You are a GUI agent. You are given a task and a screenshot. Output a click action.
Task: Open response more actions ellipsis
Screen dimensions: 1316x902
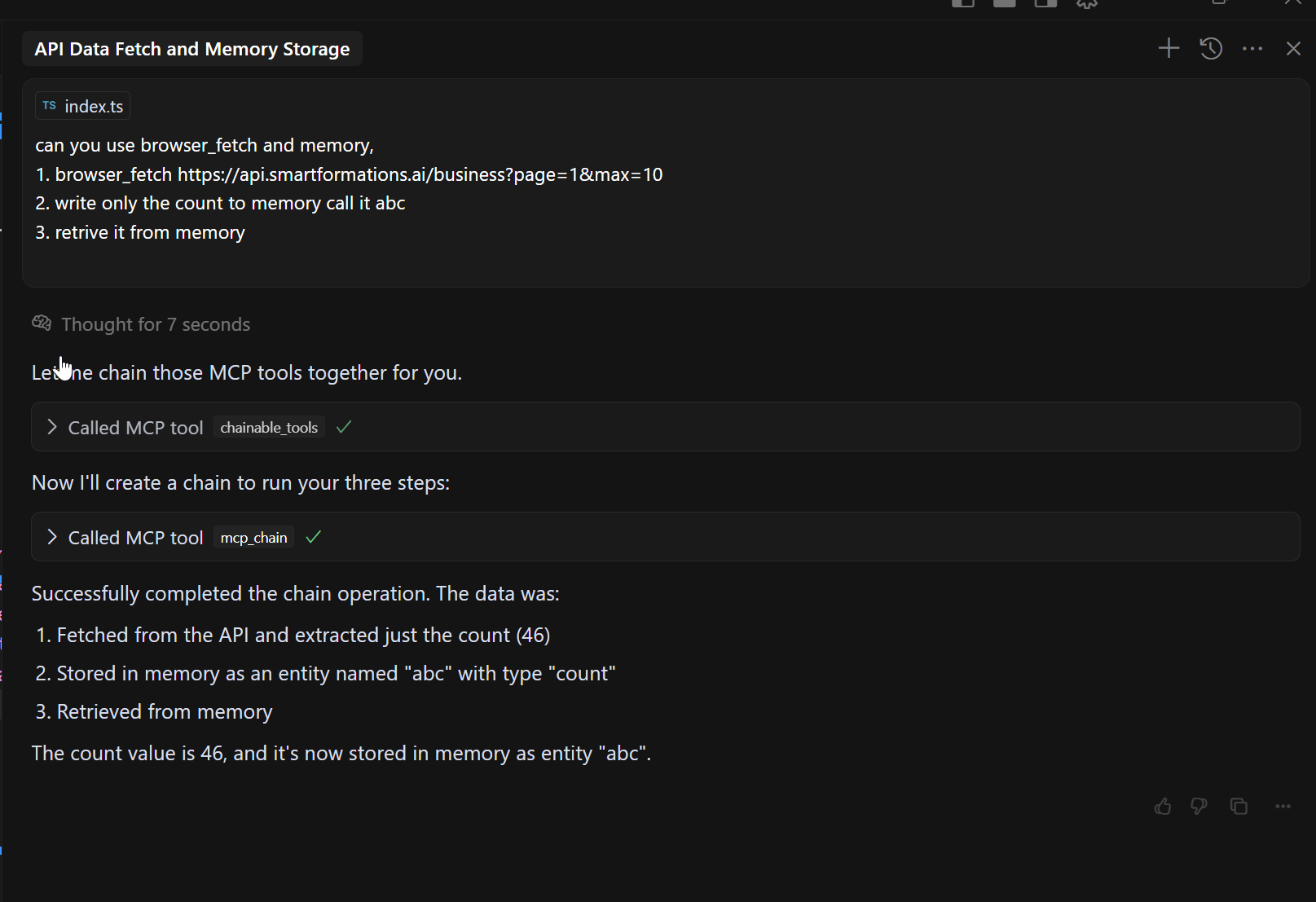click(x=1283, y=807)
